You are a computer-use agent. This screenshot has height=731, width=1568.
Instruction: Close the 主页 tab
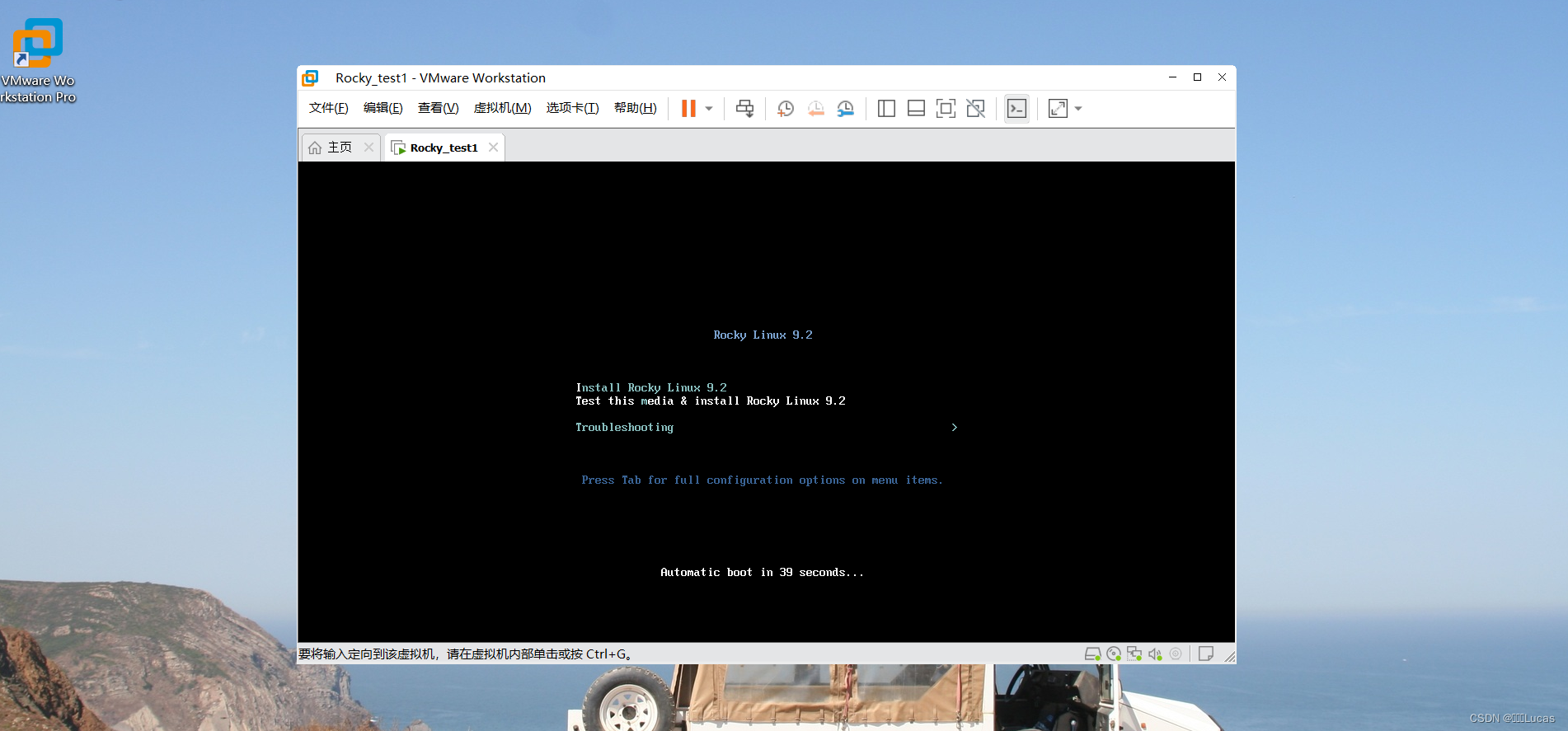pos(369,148)
